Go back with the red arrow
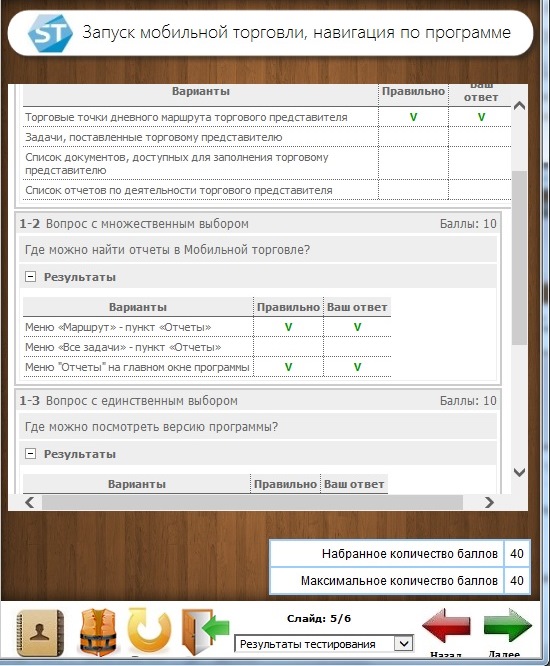Screen dimensions: 550x666 (446, 626)
